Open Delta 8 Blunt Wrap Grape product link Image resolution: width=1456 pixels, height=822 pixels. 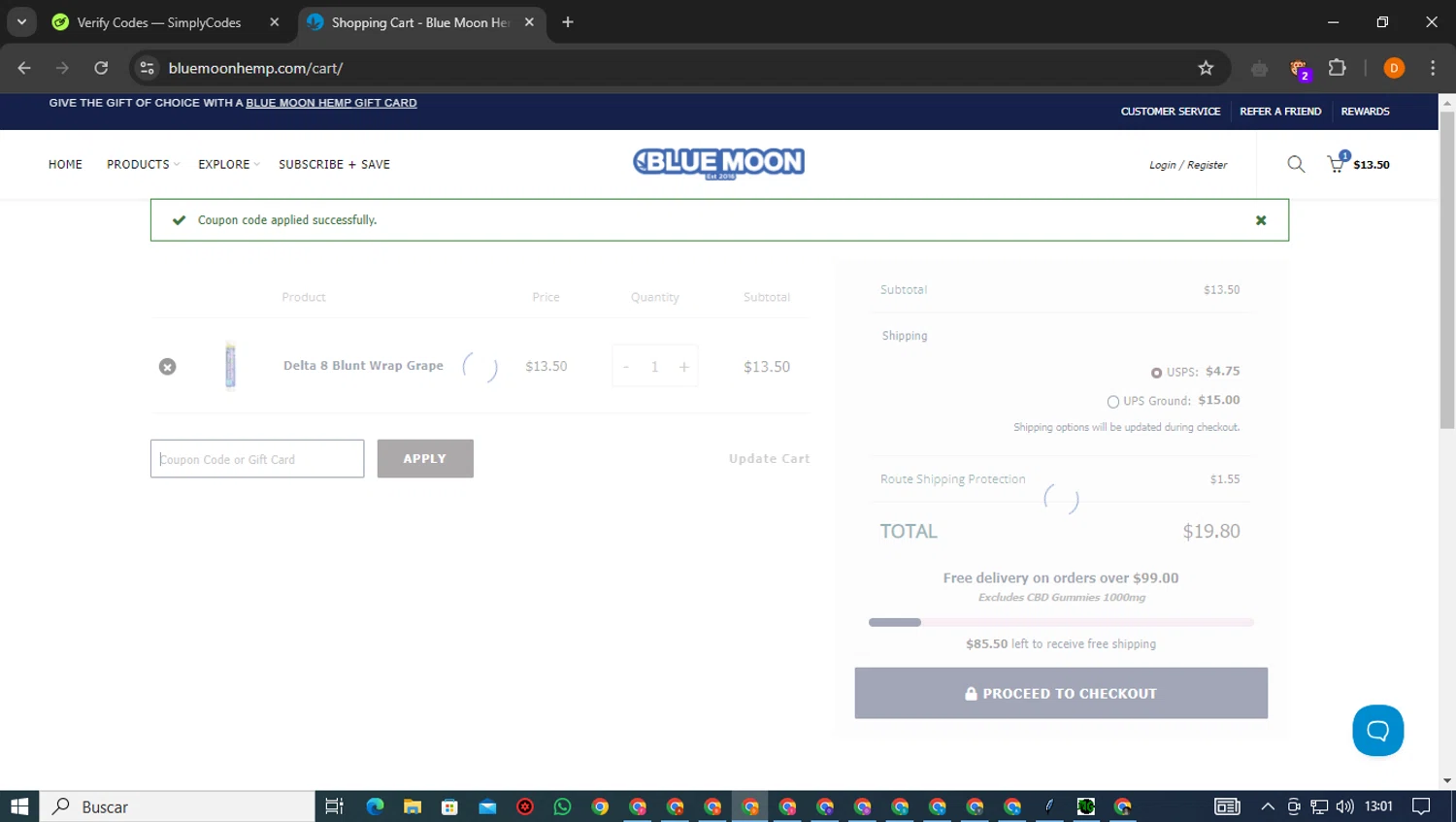[x=363, y=366]
